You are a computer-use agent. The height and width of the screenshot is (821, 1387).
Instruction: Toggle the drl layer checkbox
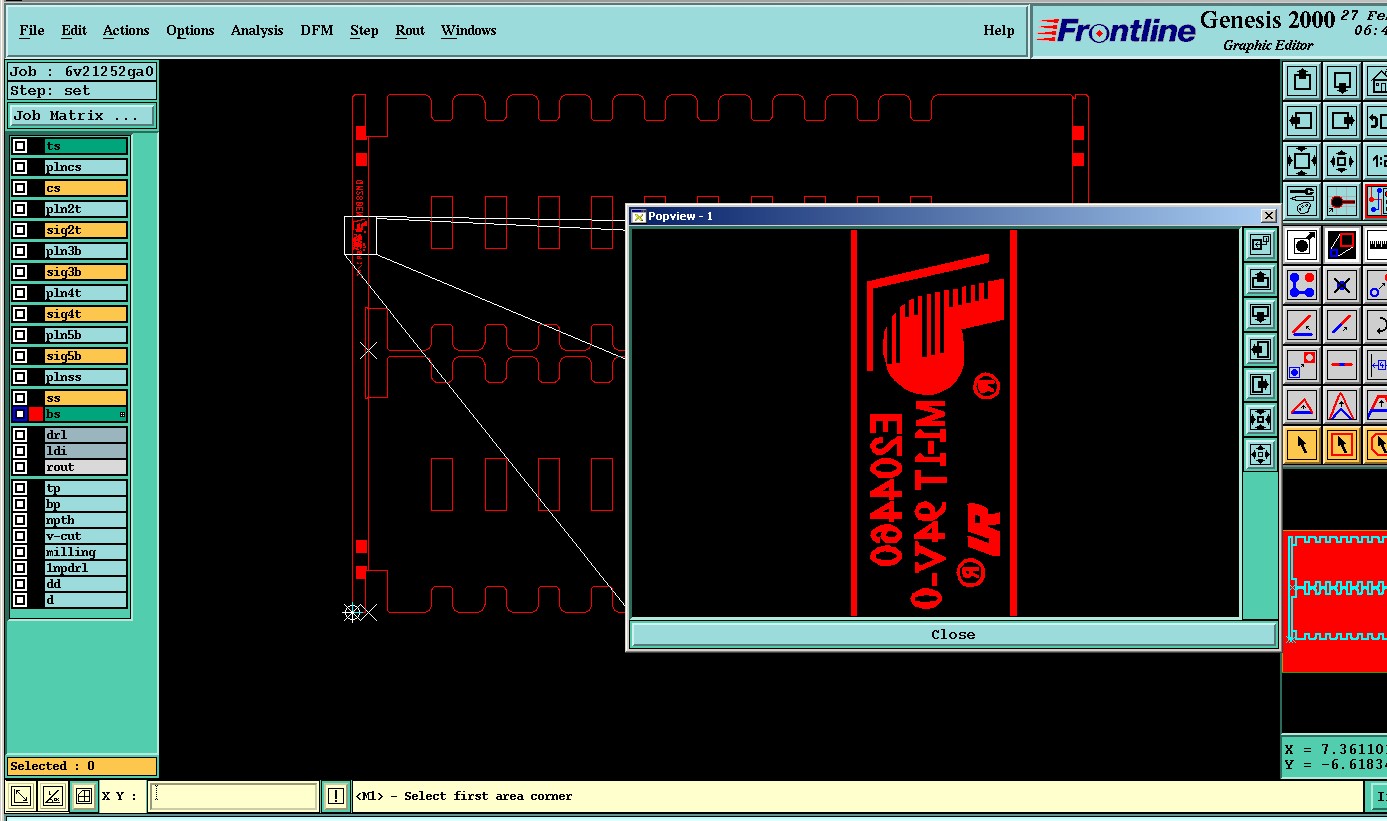(20, 435)
